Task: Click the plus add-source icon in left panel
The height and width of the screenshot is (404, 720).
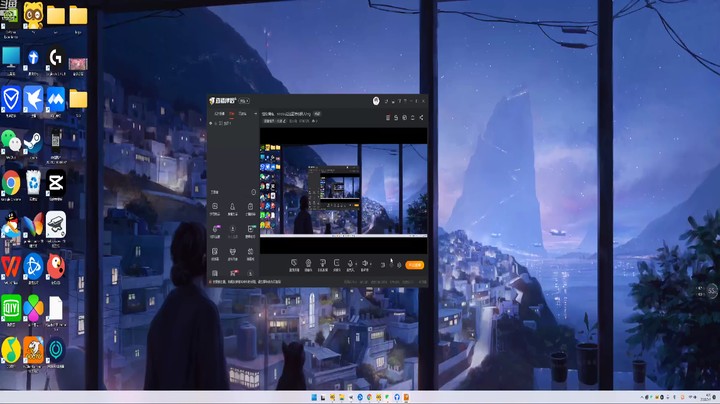Action: [211, 123]
